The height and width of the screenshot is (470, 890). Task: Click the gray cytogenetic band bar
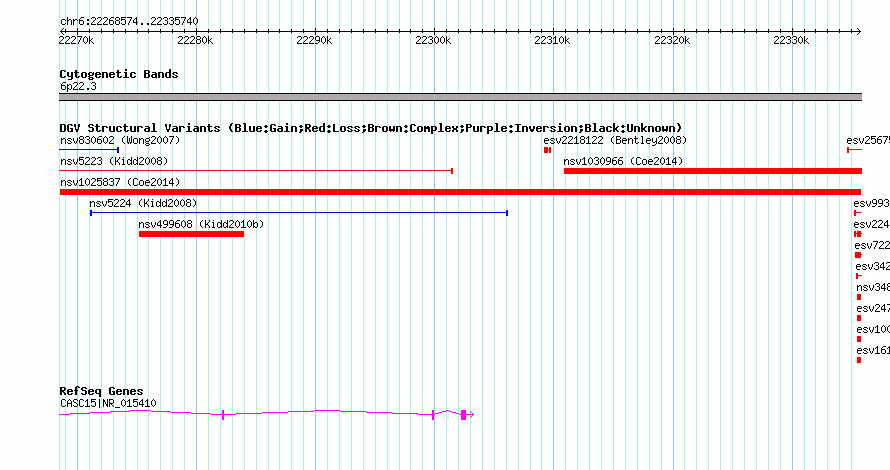[460, 97]
